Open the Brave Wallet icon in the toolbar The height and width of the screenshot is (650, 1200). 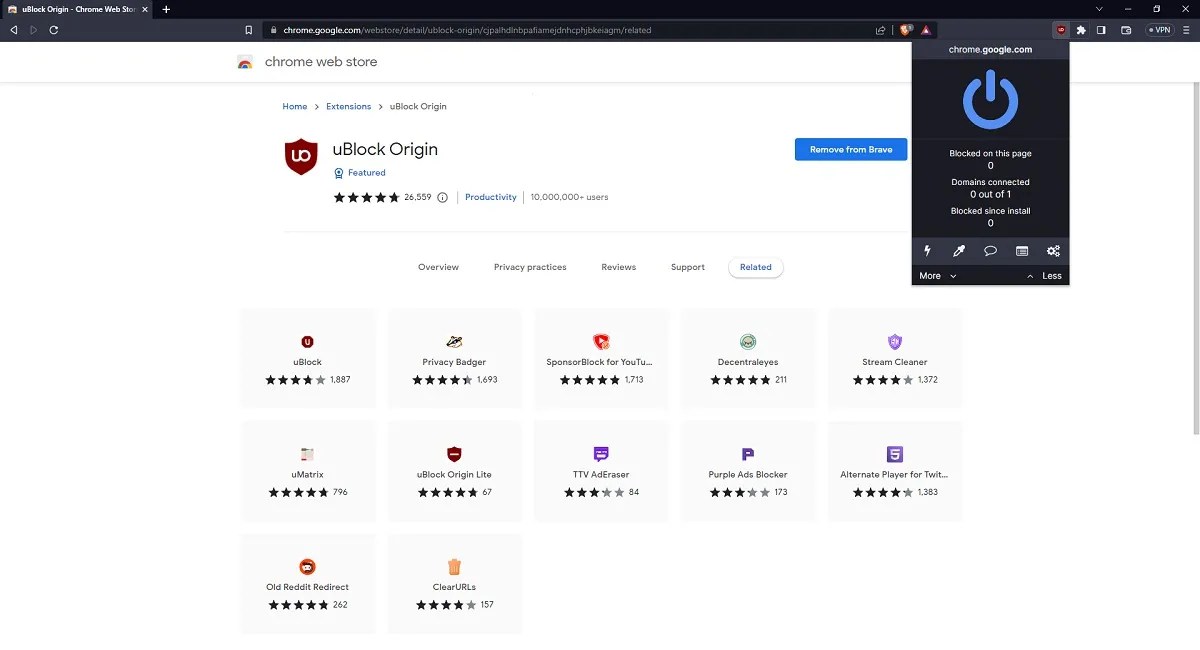(x=1126, y=30)
